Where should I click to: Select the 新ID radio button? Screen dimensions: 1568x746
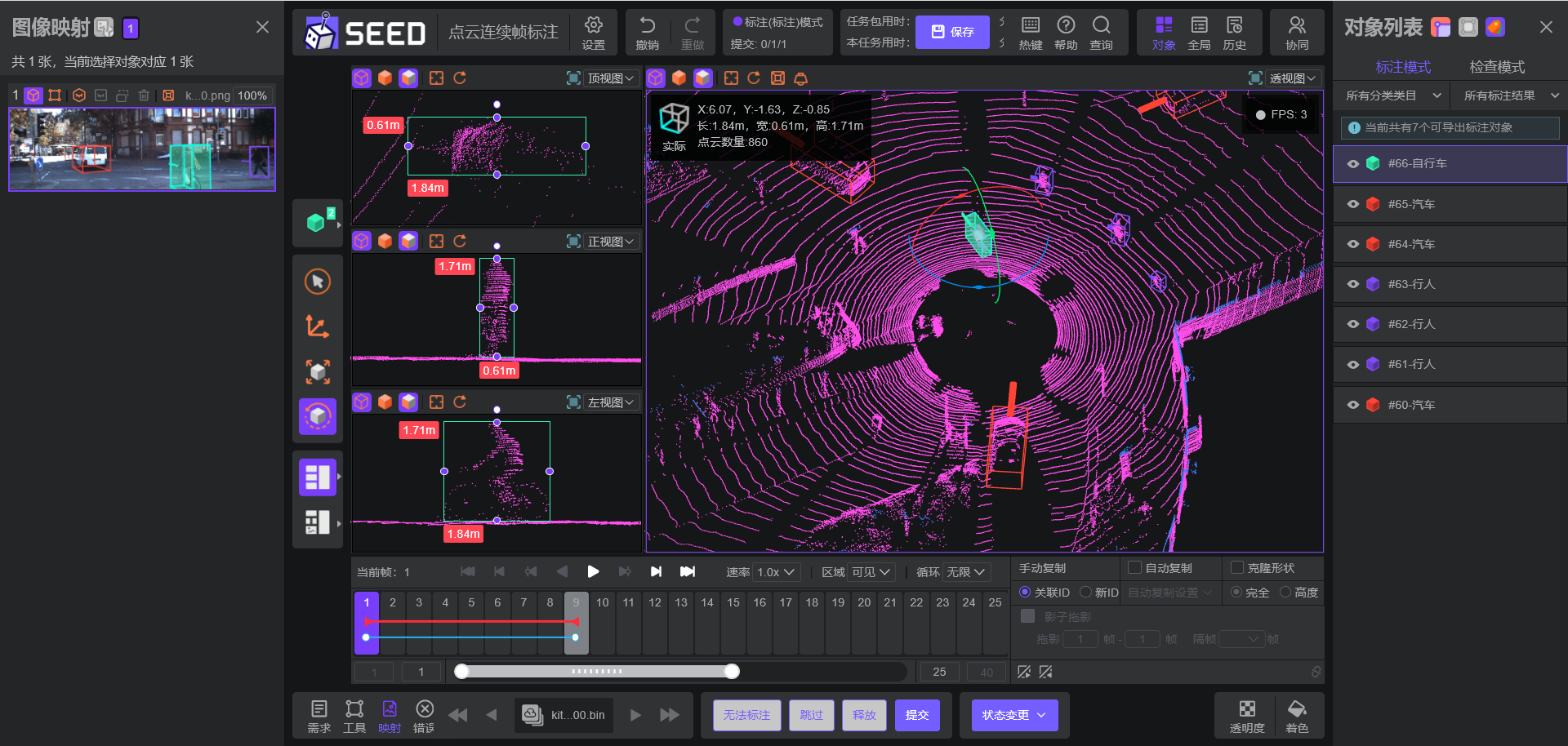pos(1085,593)
